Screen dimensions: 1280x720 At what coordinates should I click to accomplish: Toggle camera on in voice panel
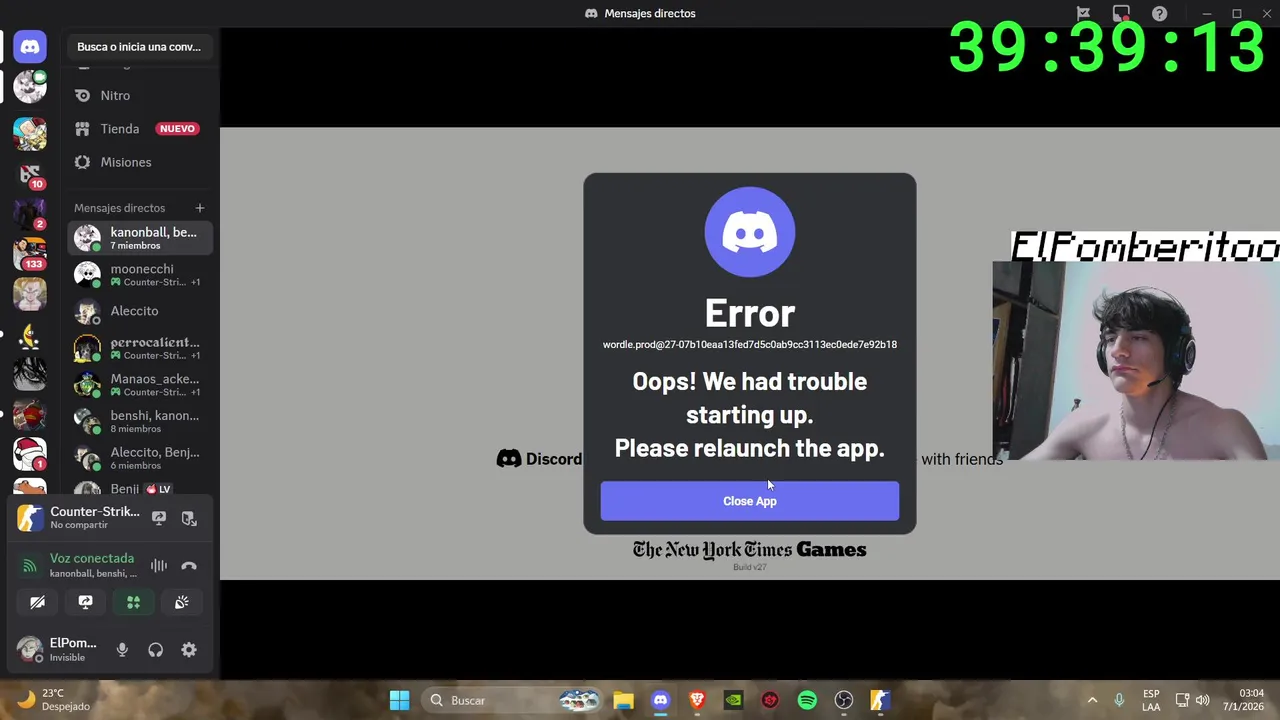pyautogui.click(x=37, y=602)
